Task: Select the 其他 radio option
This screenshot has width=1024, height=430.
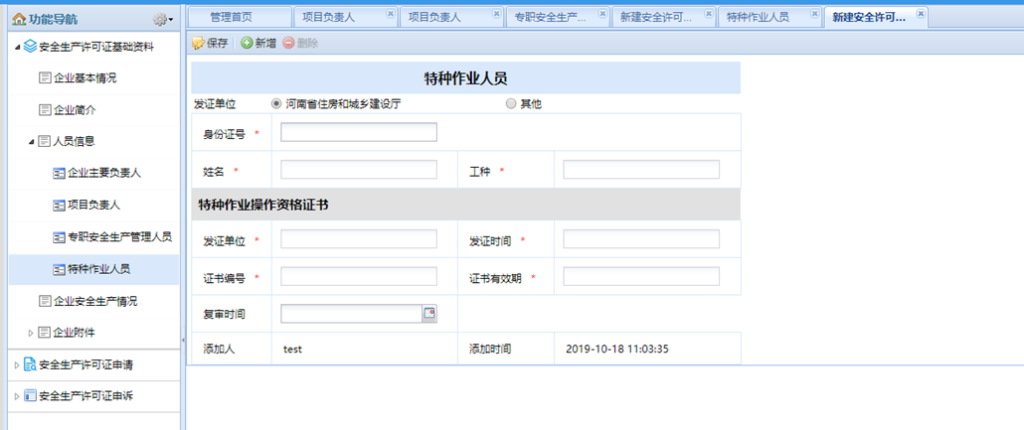Action: [x=511, y=103]
